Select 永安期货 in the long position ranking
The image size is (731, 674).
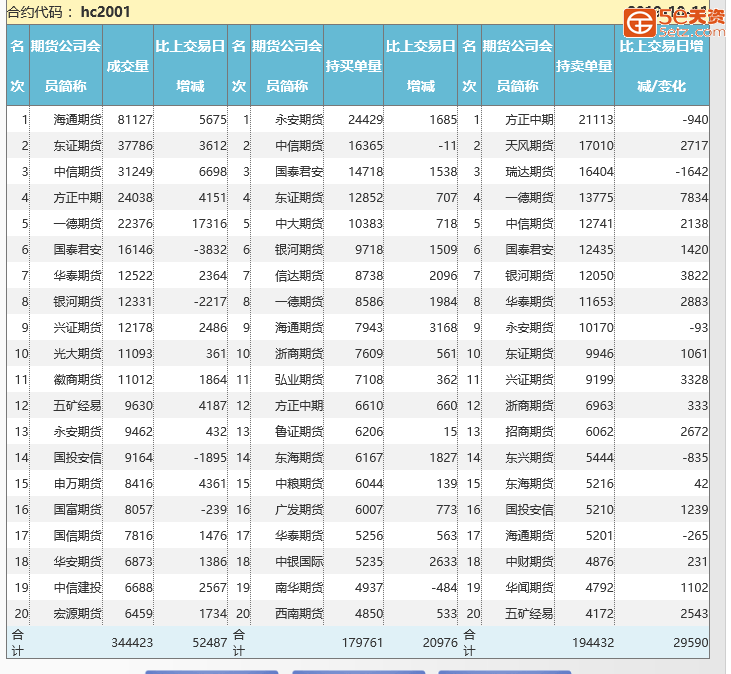pyautogui.click(x=299, y=120)
